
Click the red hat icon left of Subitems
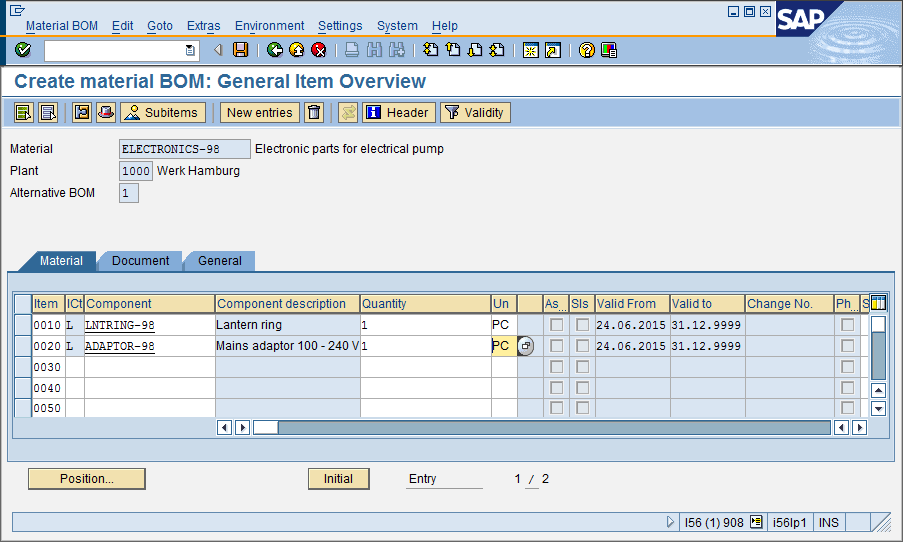pyautogui.click(x=106, y=112)
